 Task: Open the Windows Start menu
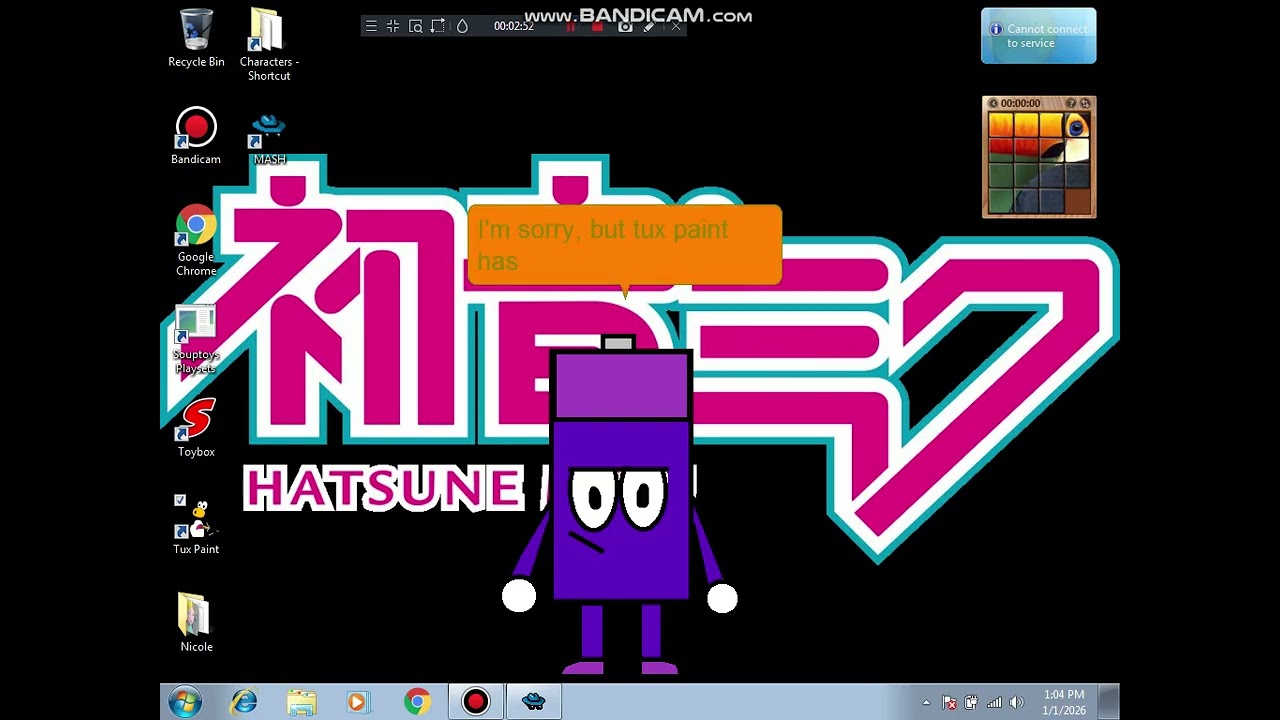[x=185, y=702]
